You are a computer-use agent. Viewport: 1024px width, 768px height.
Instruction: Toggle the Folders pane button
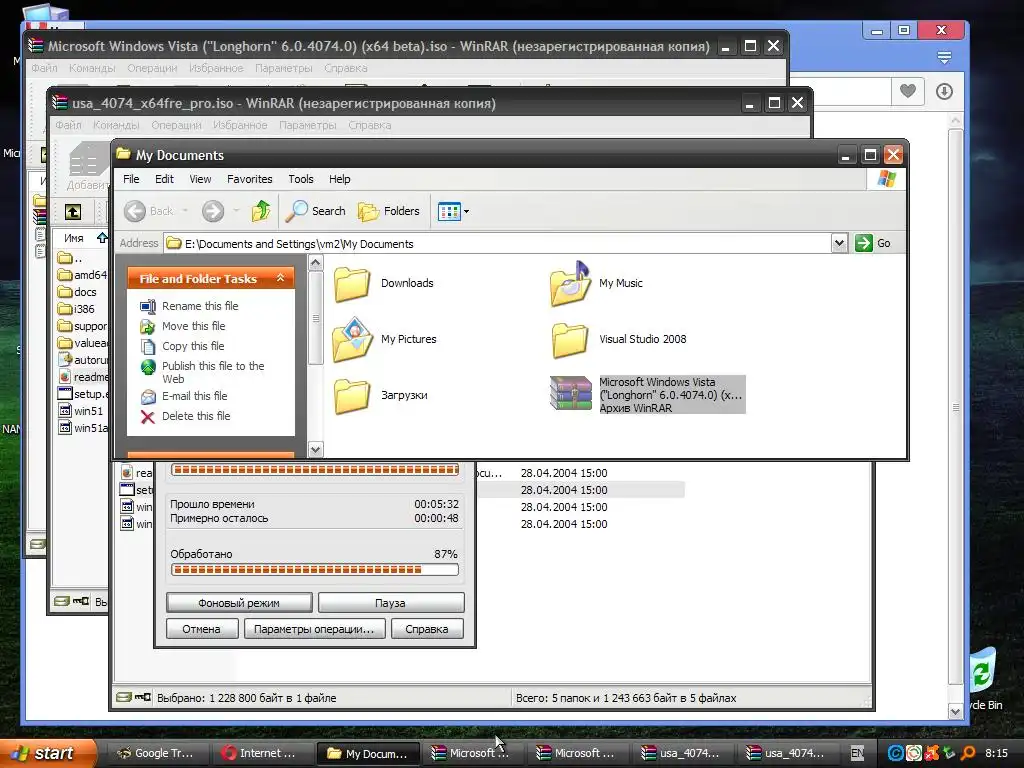389,211
